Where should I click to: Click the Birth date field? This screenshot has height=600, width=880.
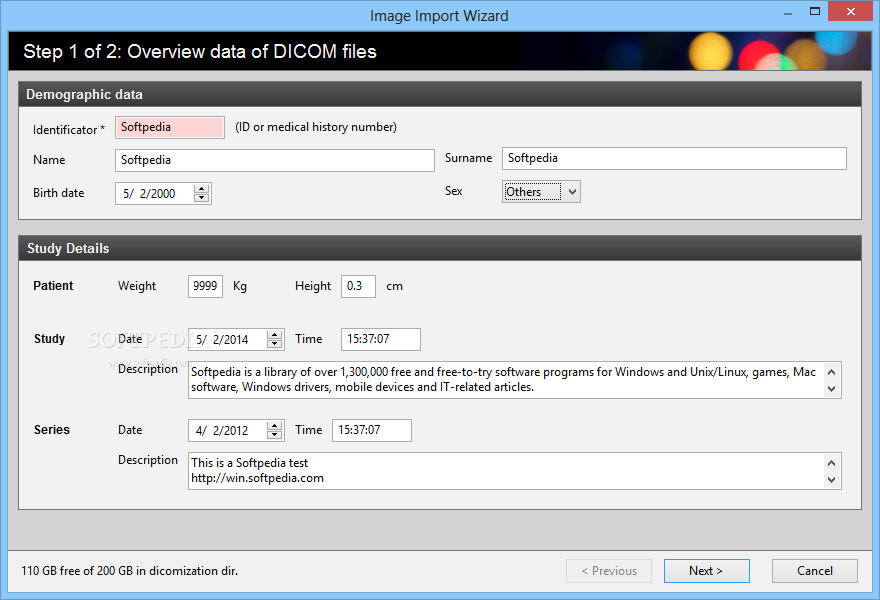tap(163, 194)
